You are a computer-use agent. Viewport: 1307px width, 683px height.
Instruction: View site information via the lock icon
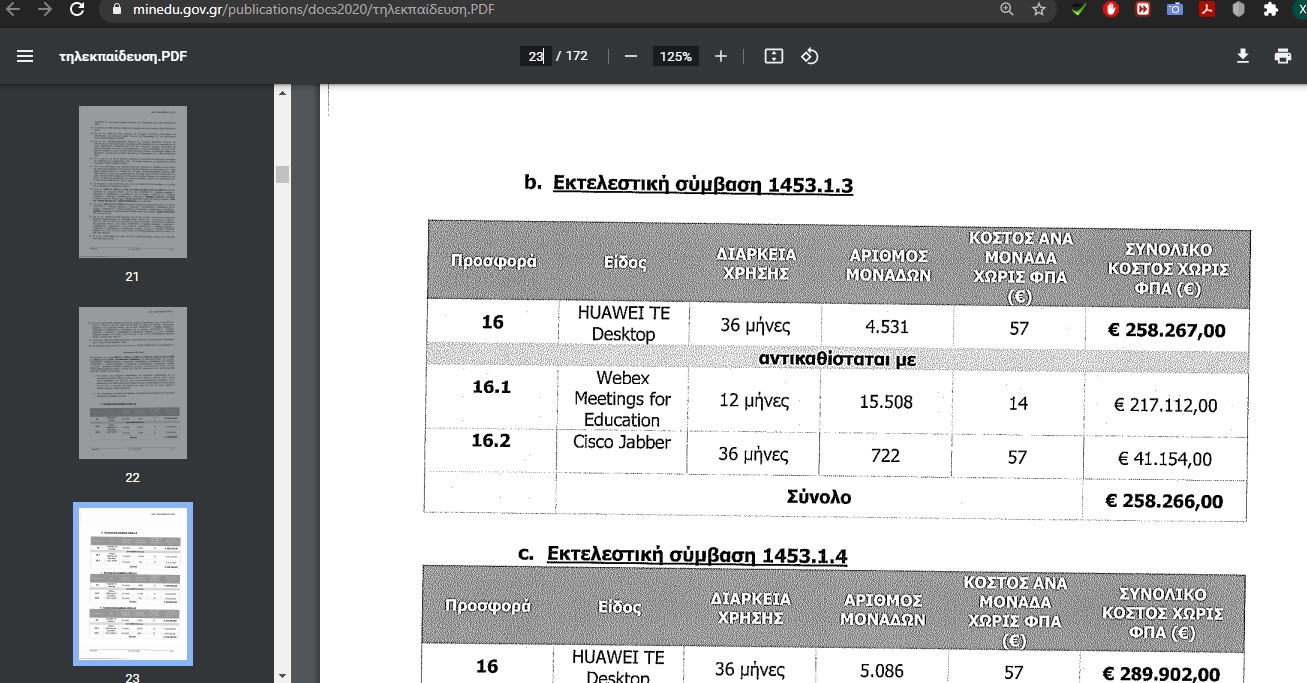click(x=115, y=9)
